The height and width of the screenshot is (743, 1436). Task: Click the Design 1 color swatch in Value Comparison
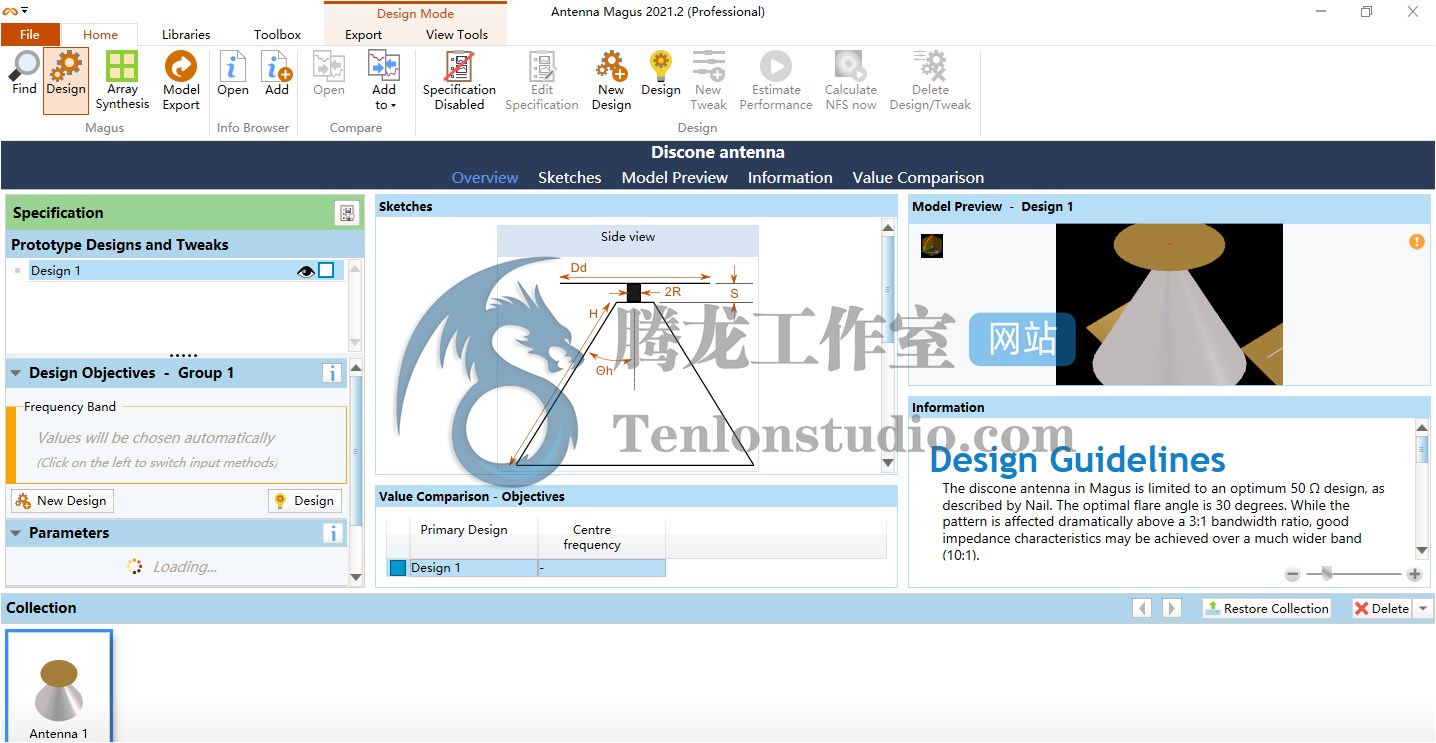pos(398,568)
